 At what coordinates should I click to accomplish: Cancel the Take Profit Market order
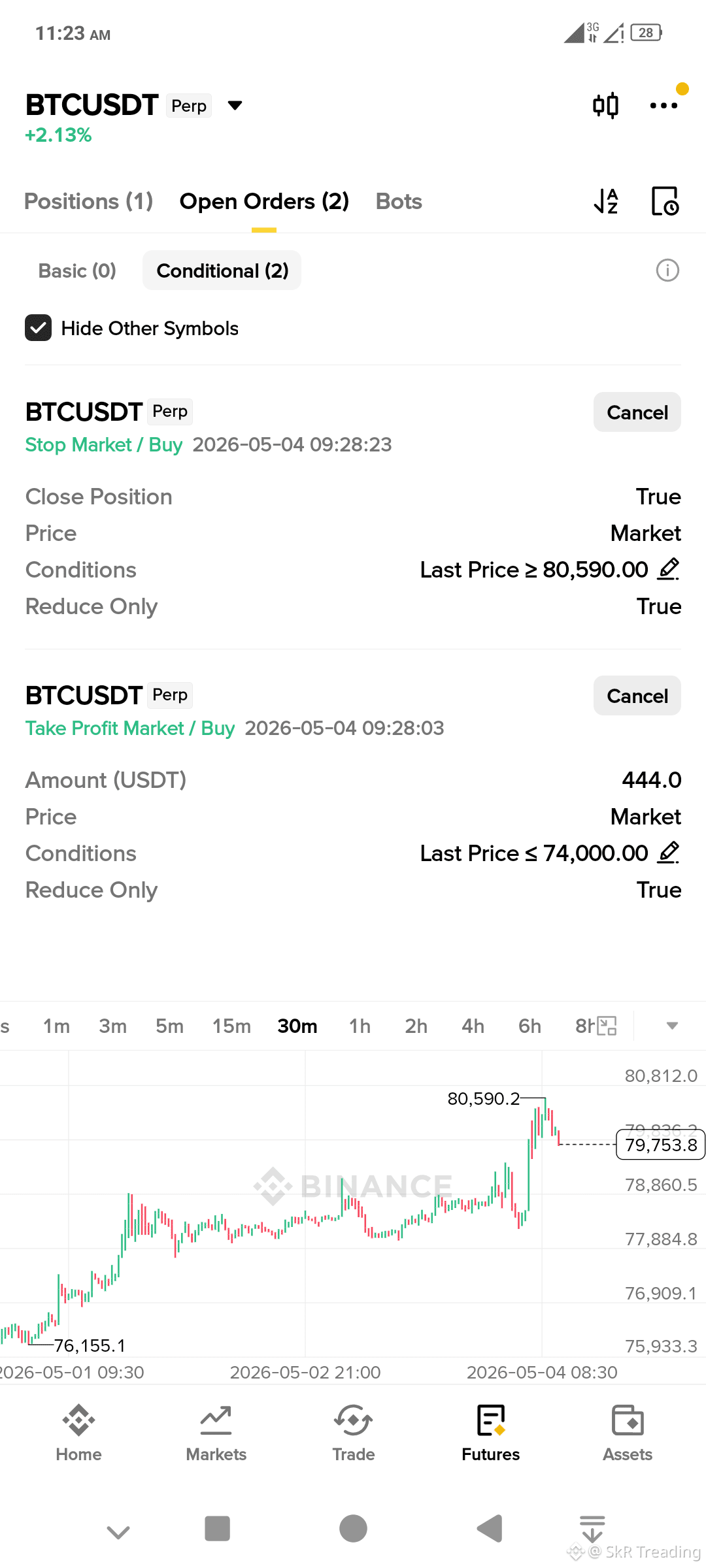pyautogui.click(x=637, y=696)
